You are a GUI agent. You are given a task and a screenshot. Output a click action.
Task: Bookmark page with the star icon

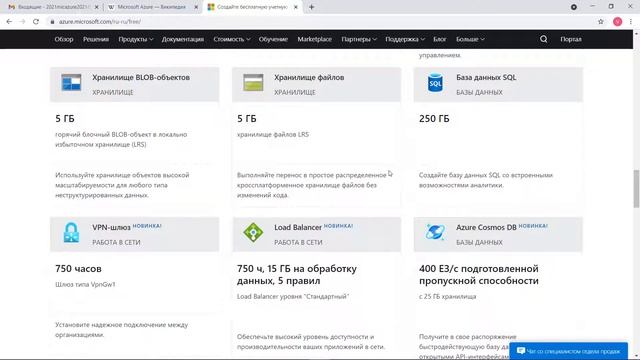coord(601,22)
